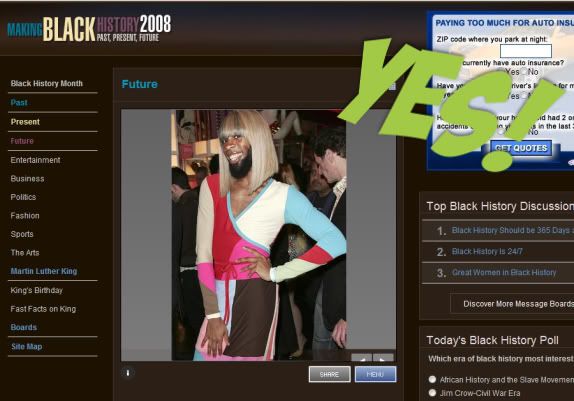Open Fast Facts on King

pyautogui.click(x=43, y=309)
